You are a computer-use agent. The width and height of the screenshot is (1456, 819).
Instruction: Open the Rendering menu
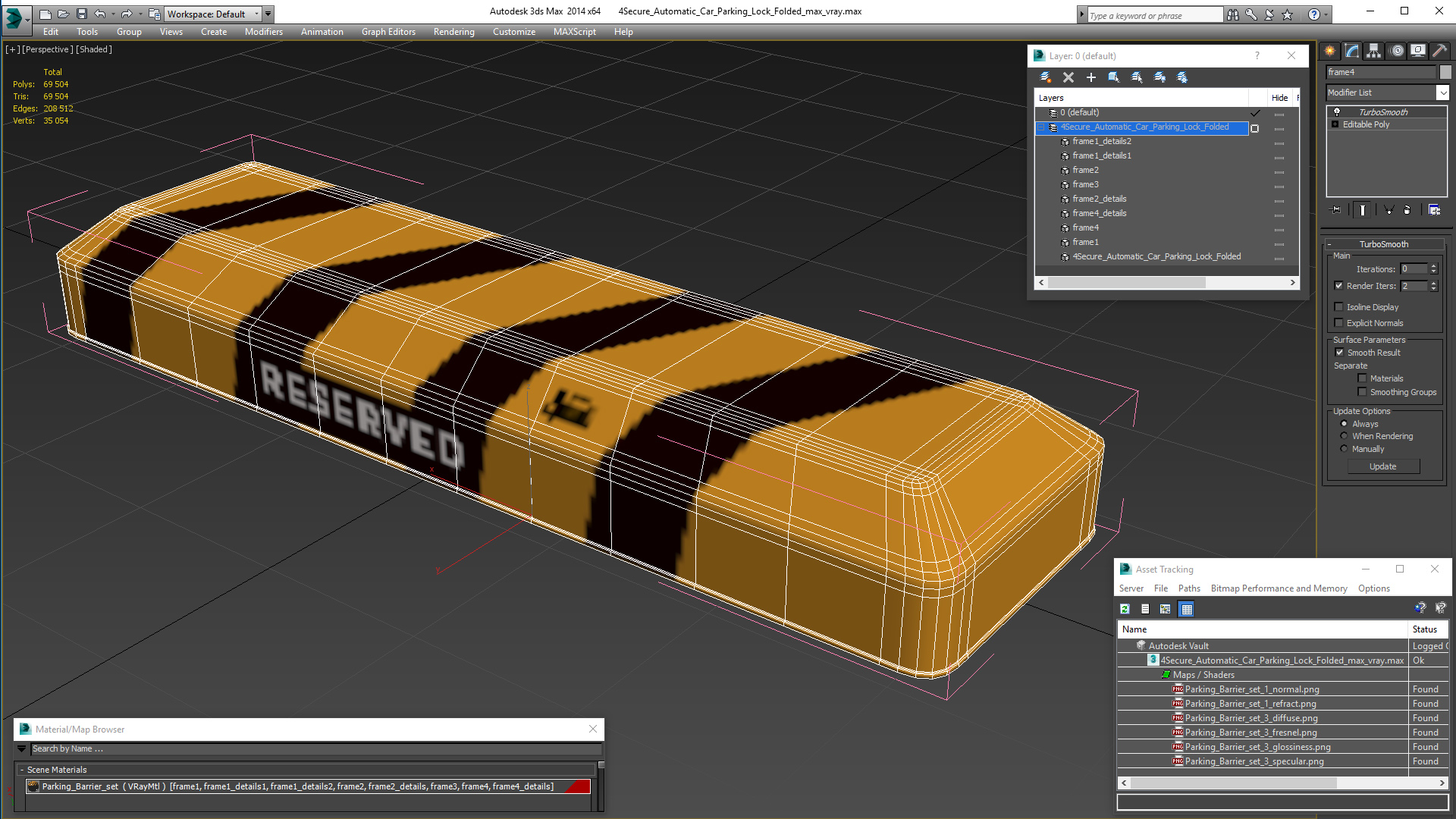point(453,32)
